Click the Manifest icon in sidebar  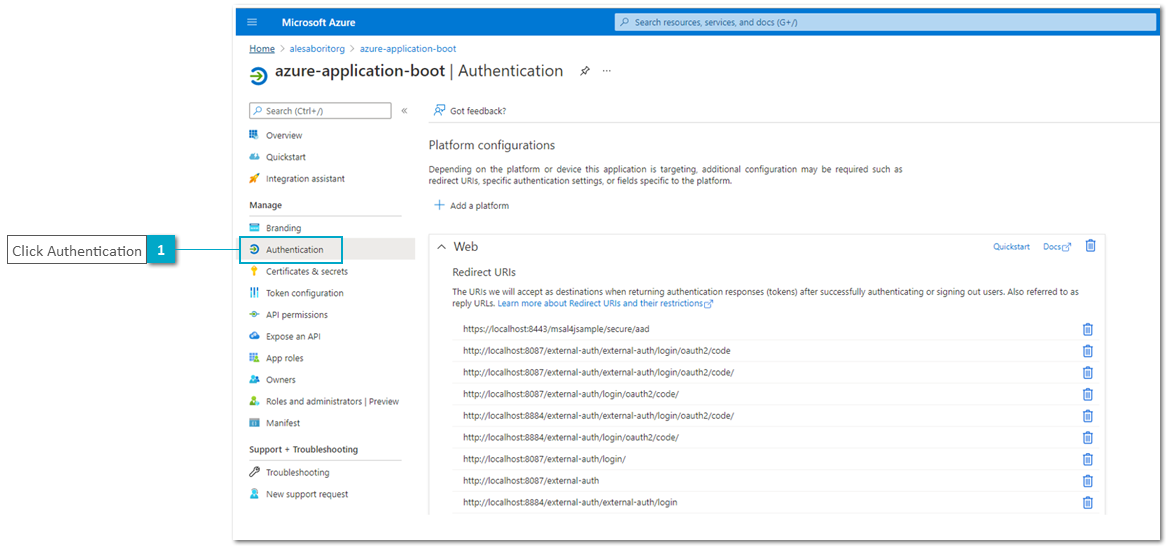point(253,422)
